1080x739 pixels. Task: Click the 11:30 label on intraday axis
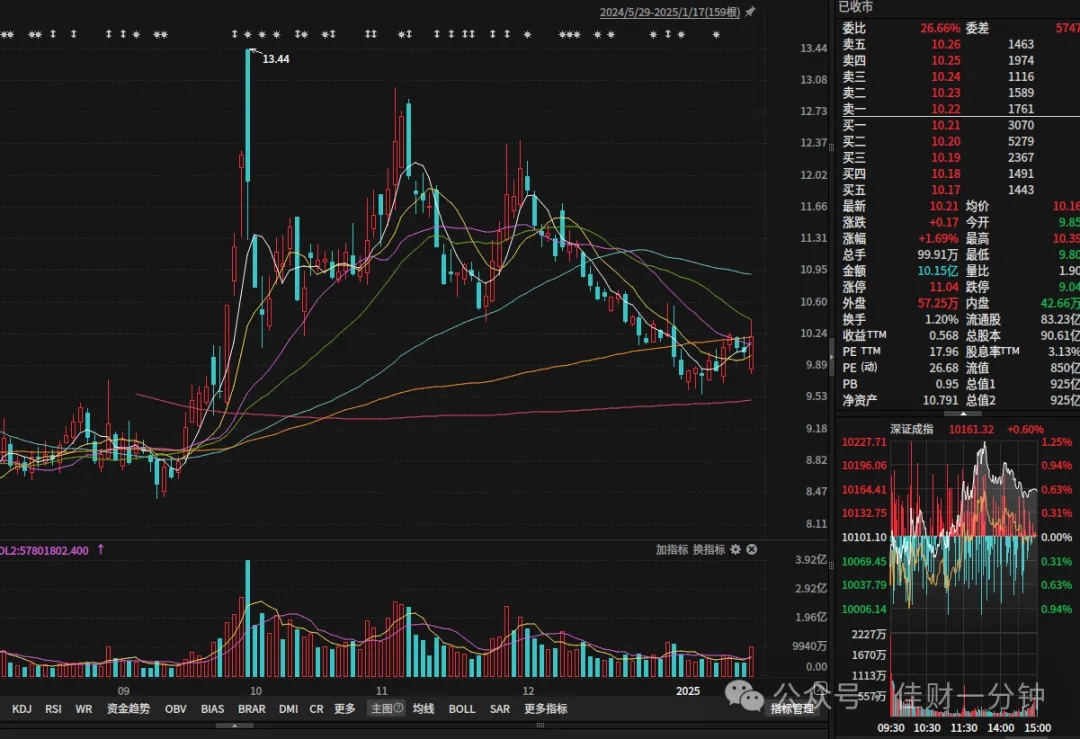pyautogui.click(x=964, y=728)
